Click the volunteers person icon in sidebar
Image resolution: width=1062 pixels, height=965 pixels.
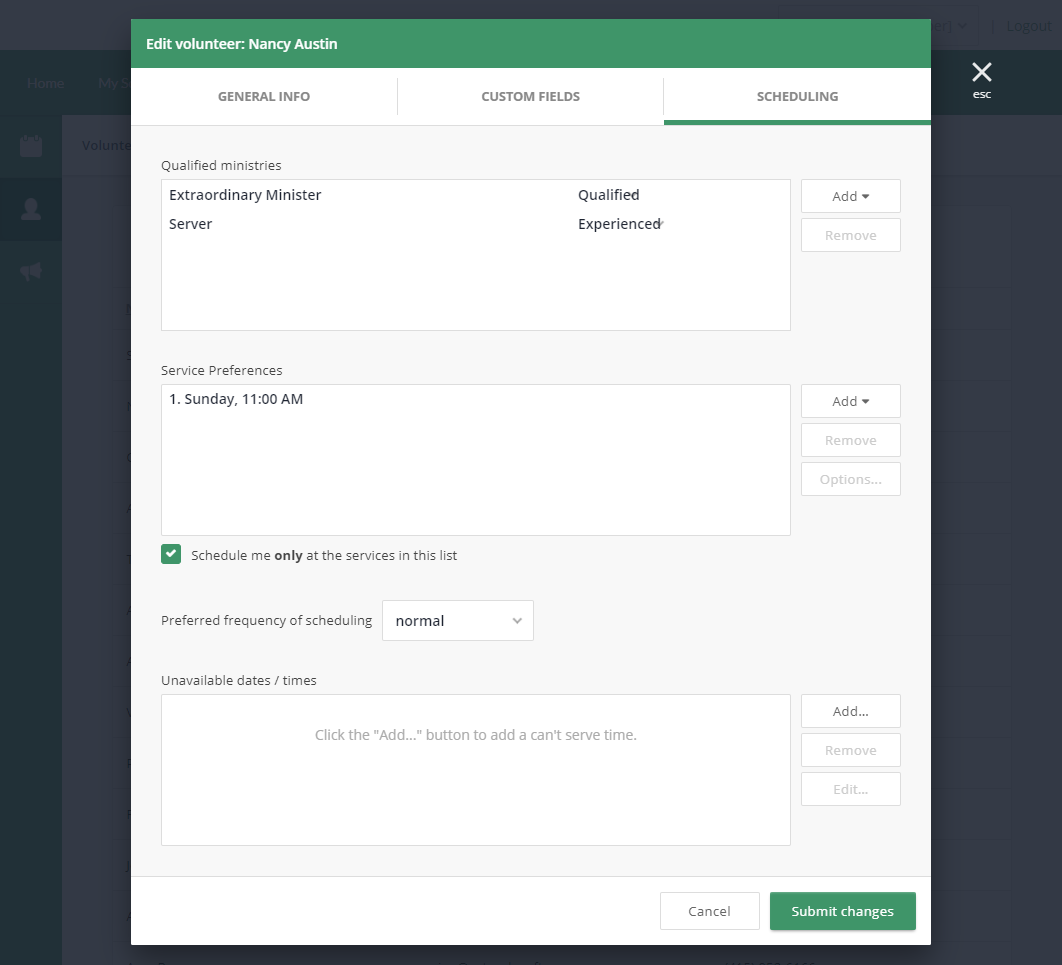click(31, 209)
